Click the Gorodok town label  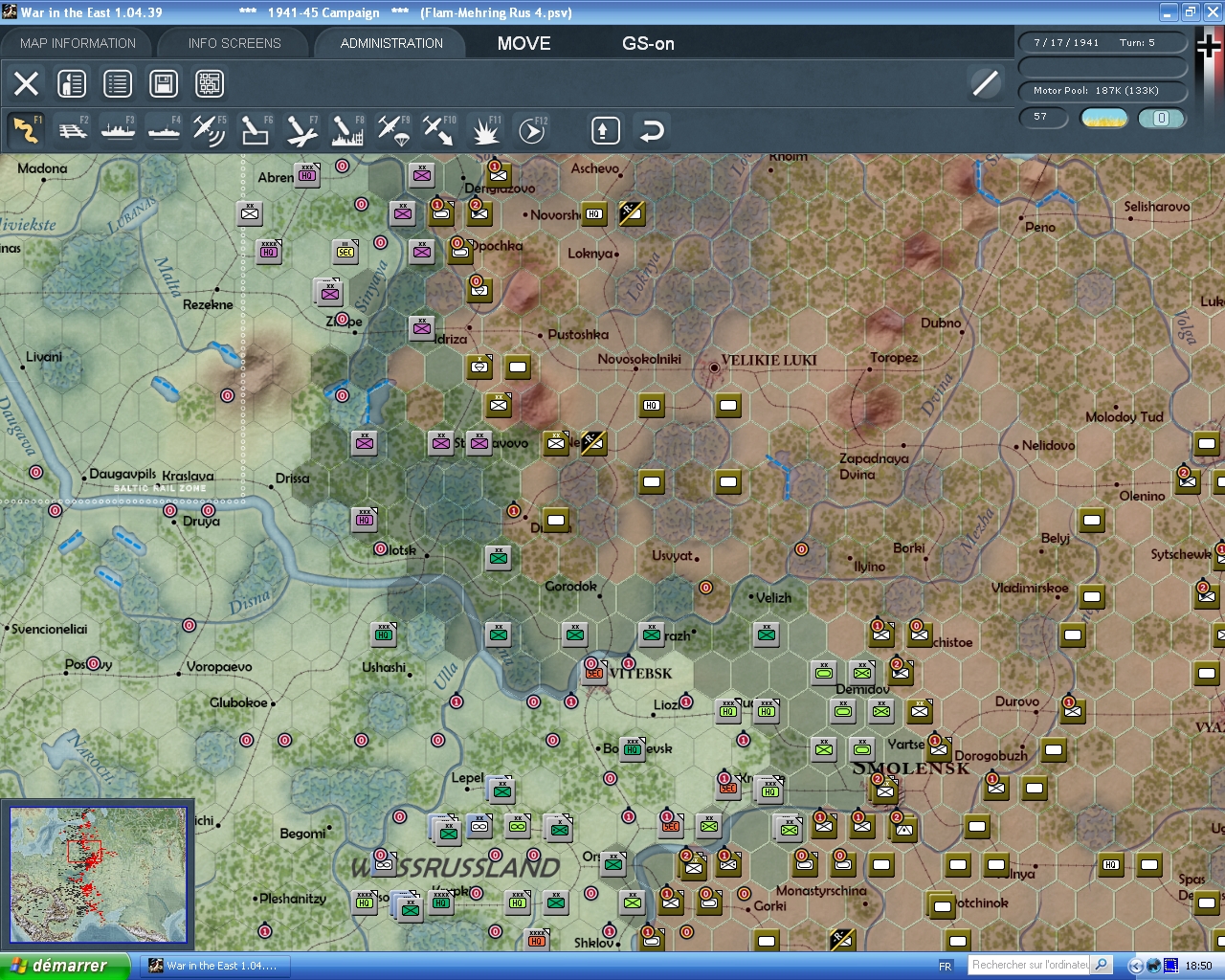[x=570, y=586]
